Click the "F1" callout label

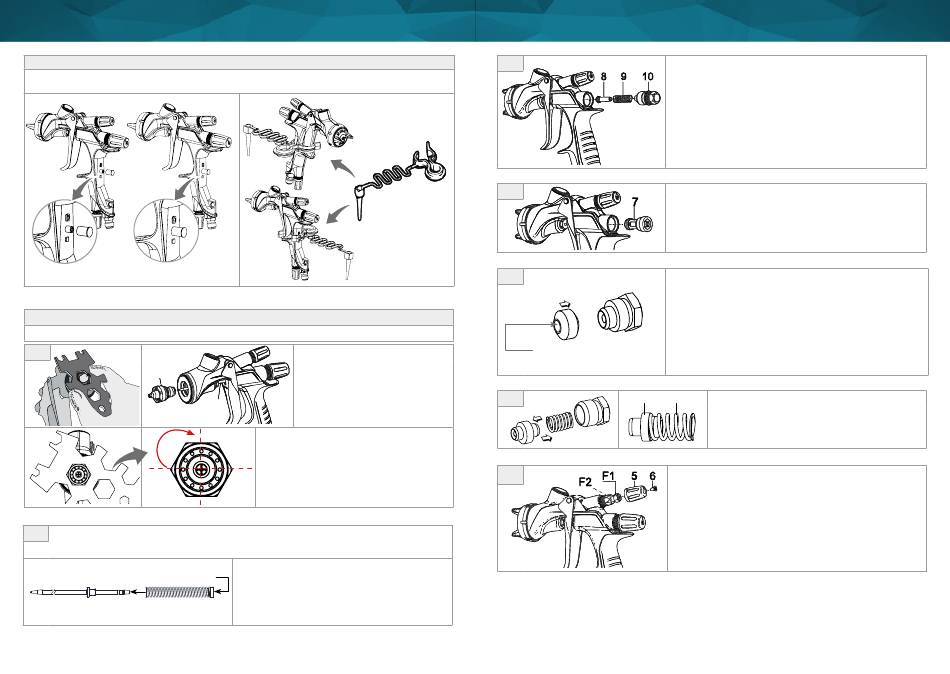tap(608, 476)
